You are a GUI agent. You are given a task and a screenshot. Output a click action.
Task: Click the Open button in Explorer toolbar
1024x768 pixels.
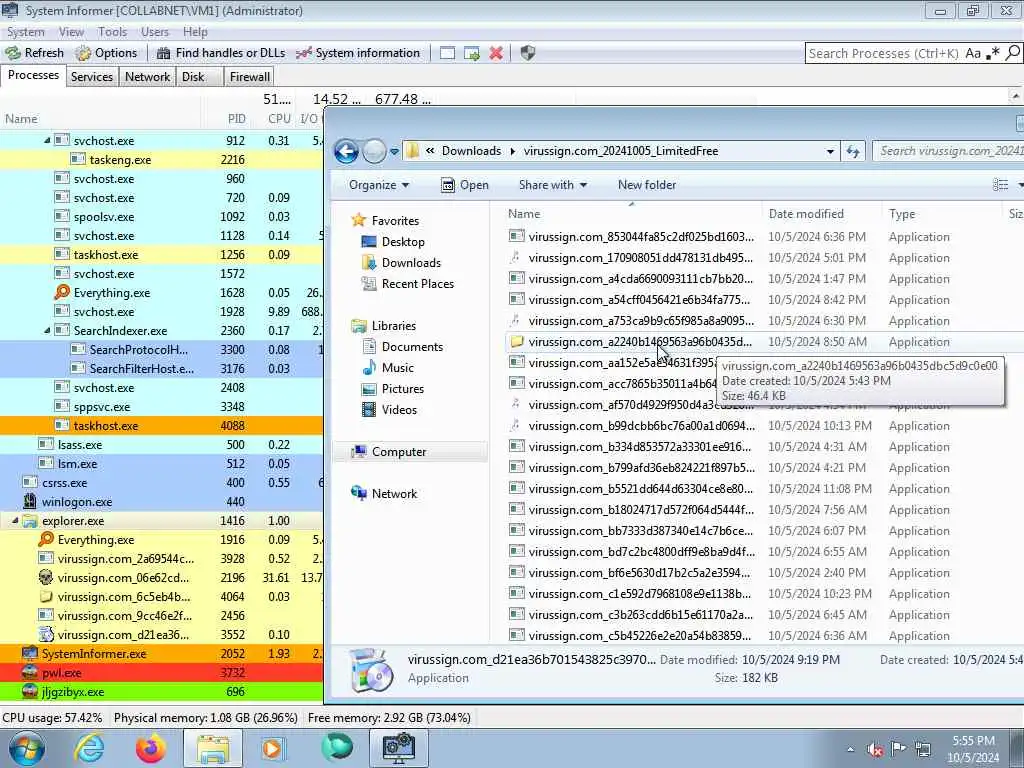click(x=465, y=185)
